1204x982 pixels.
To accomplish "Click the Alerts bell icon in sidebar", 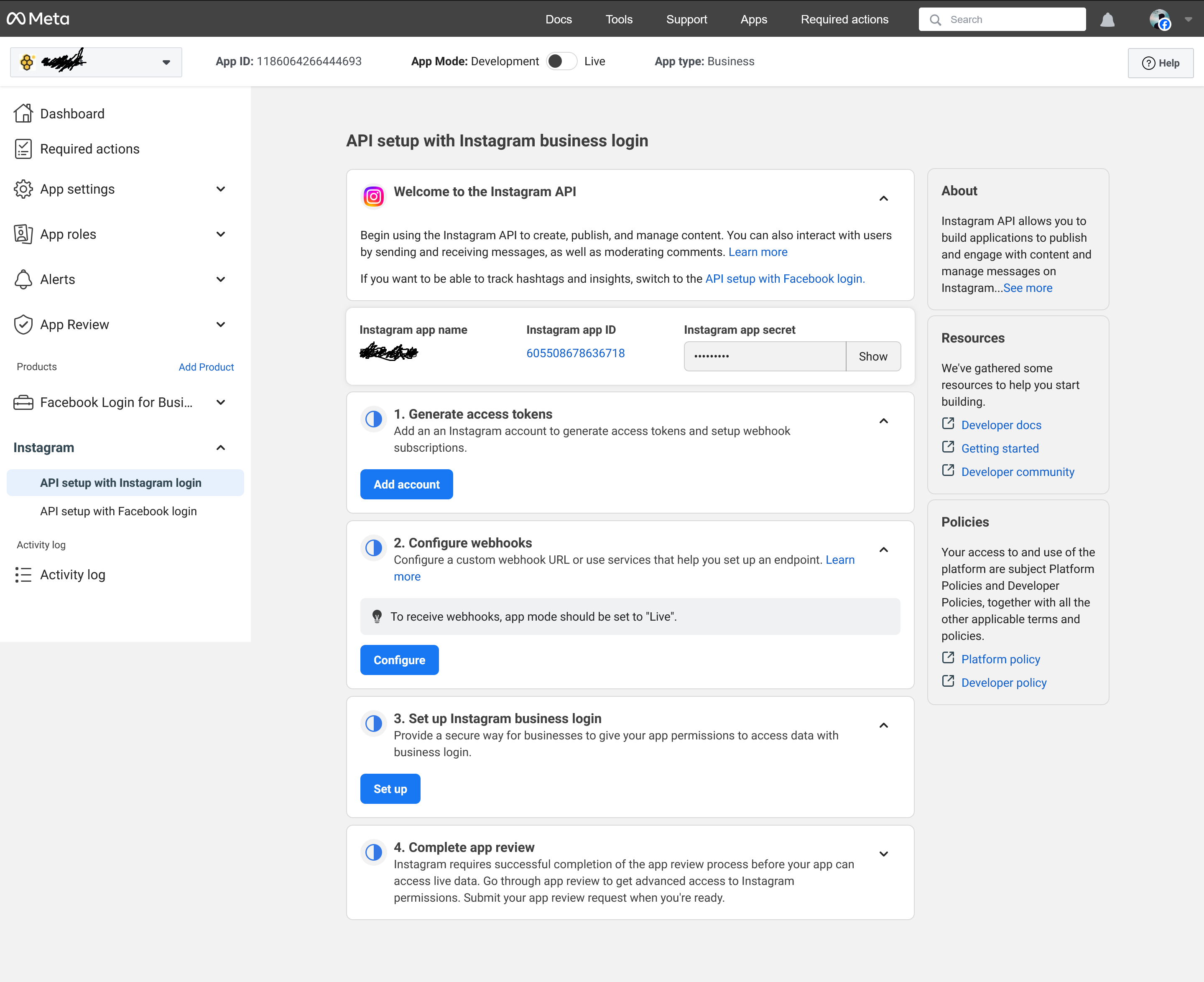I will (x=23, y=279).
